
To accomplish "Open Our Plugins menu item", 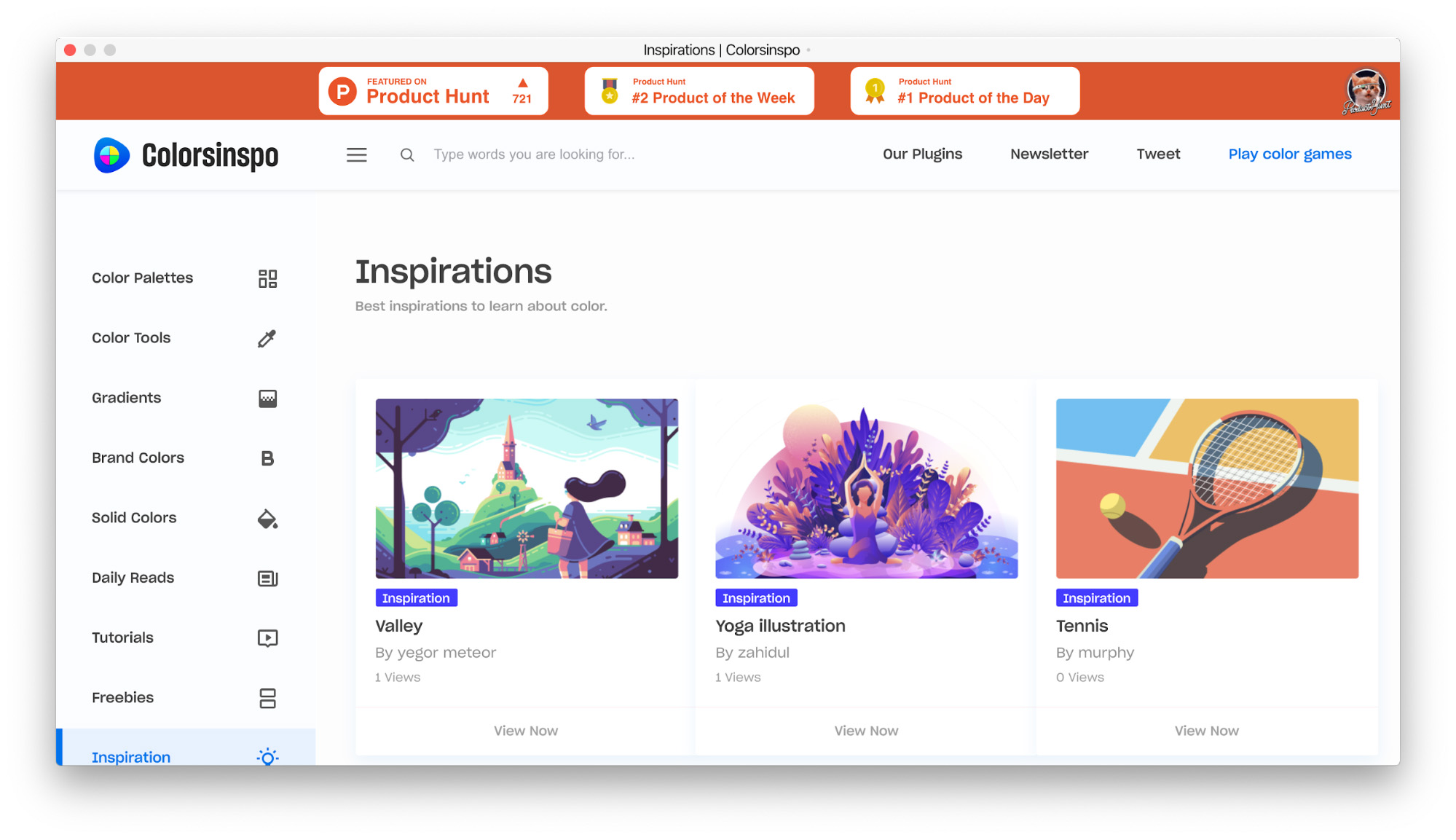I will 922,154.
